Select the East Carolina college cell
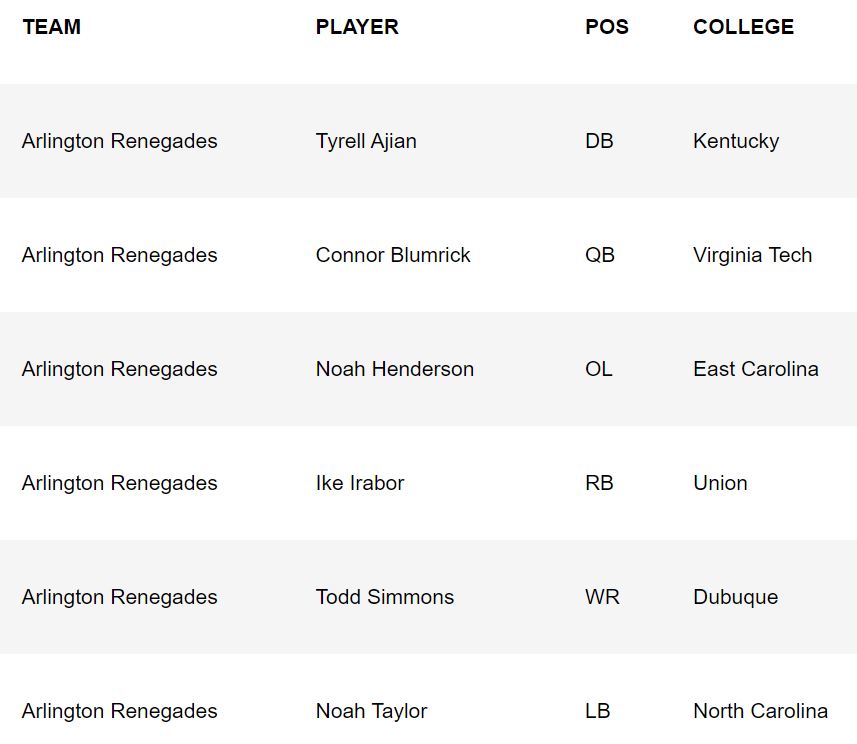Image resolution: width=857 pixels, height=744 pixels. pos(755,369)
